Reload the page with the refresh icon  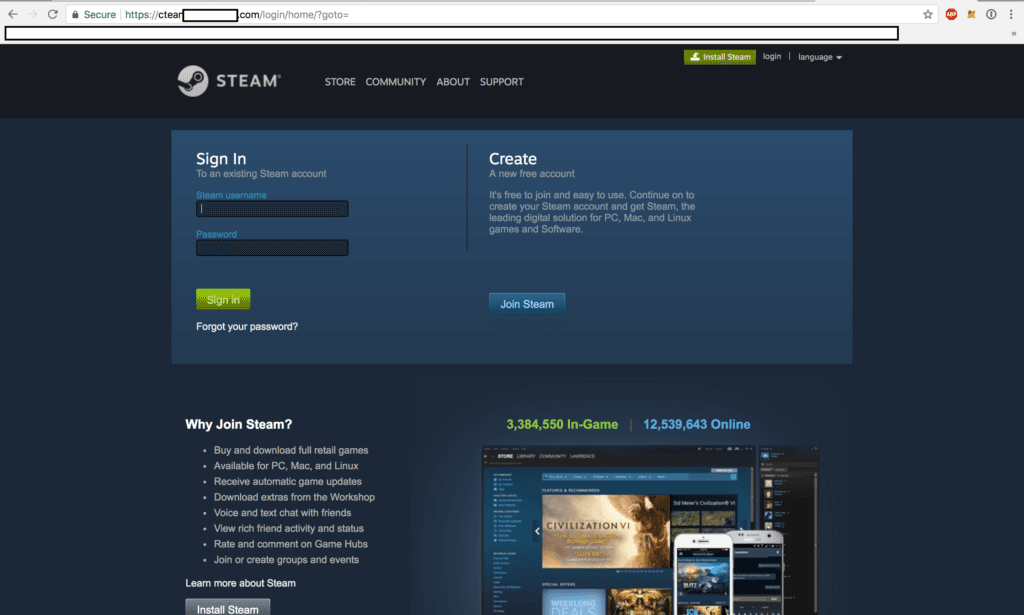(52, 15)
